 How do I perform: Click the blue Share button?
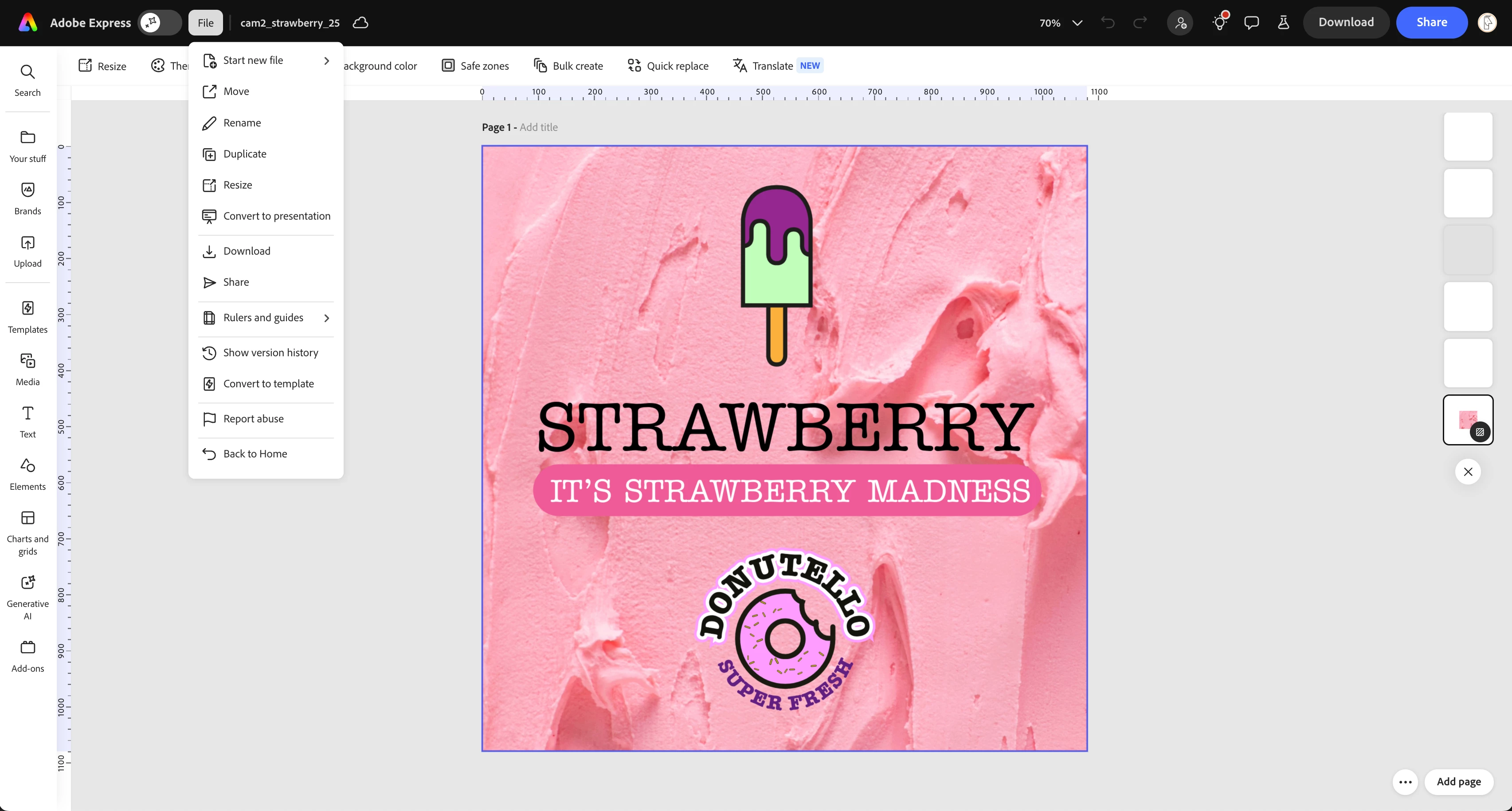[x=1432, y=22]
